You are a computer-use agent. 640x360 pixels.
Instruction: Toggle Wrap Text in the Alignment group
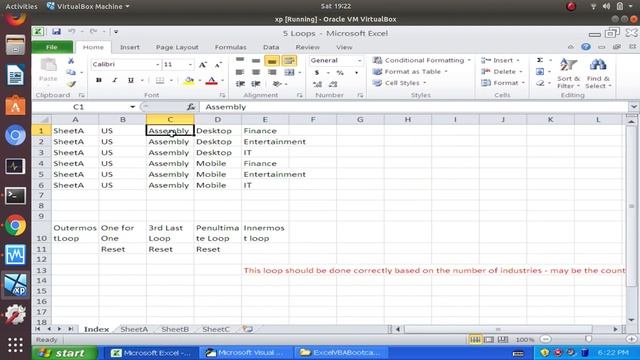(289, 61)
